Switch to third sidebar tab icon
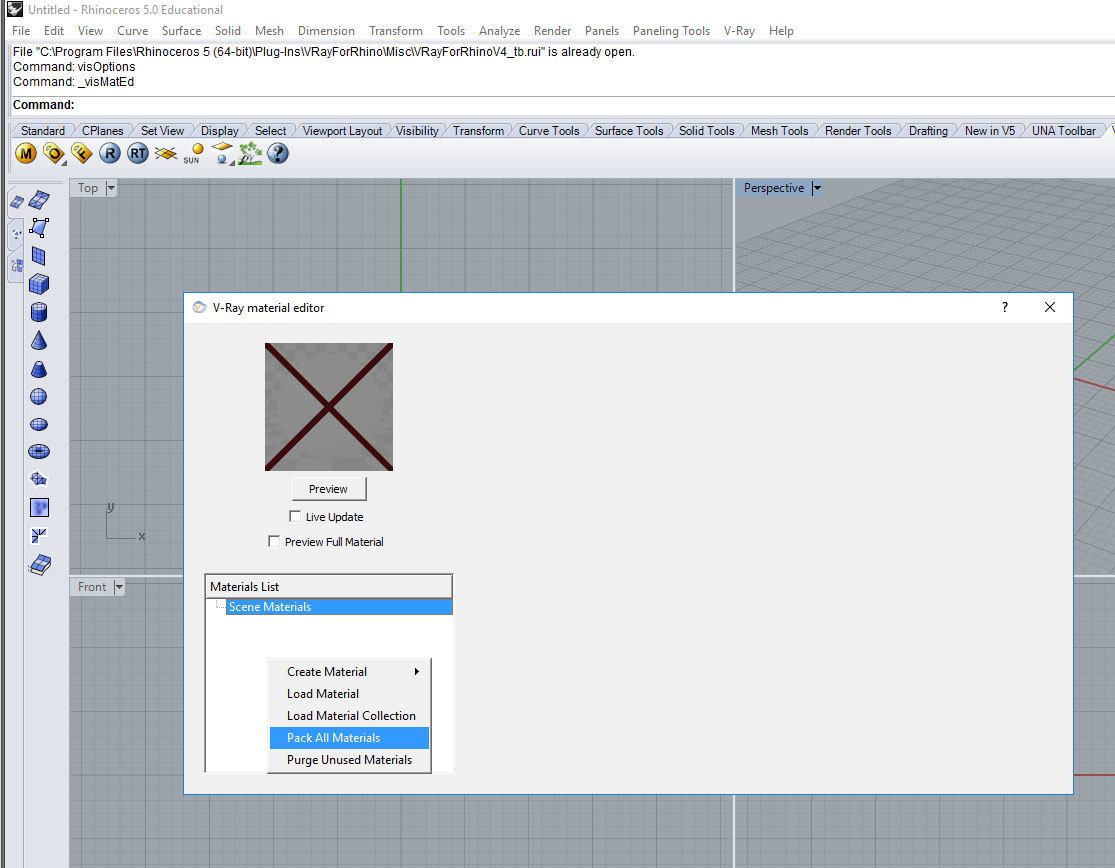The height and width of the screenshot is (868, 1115). 16,267
